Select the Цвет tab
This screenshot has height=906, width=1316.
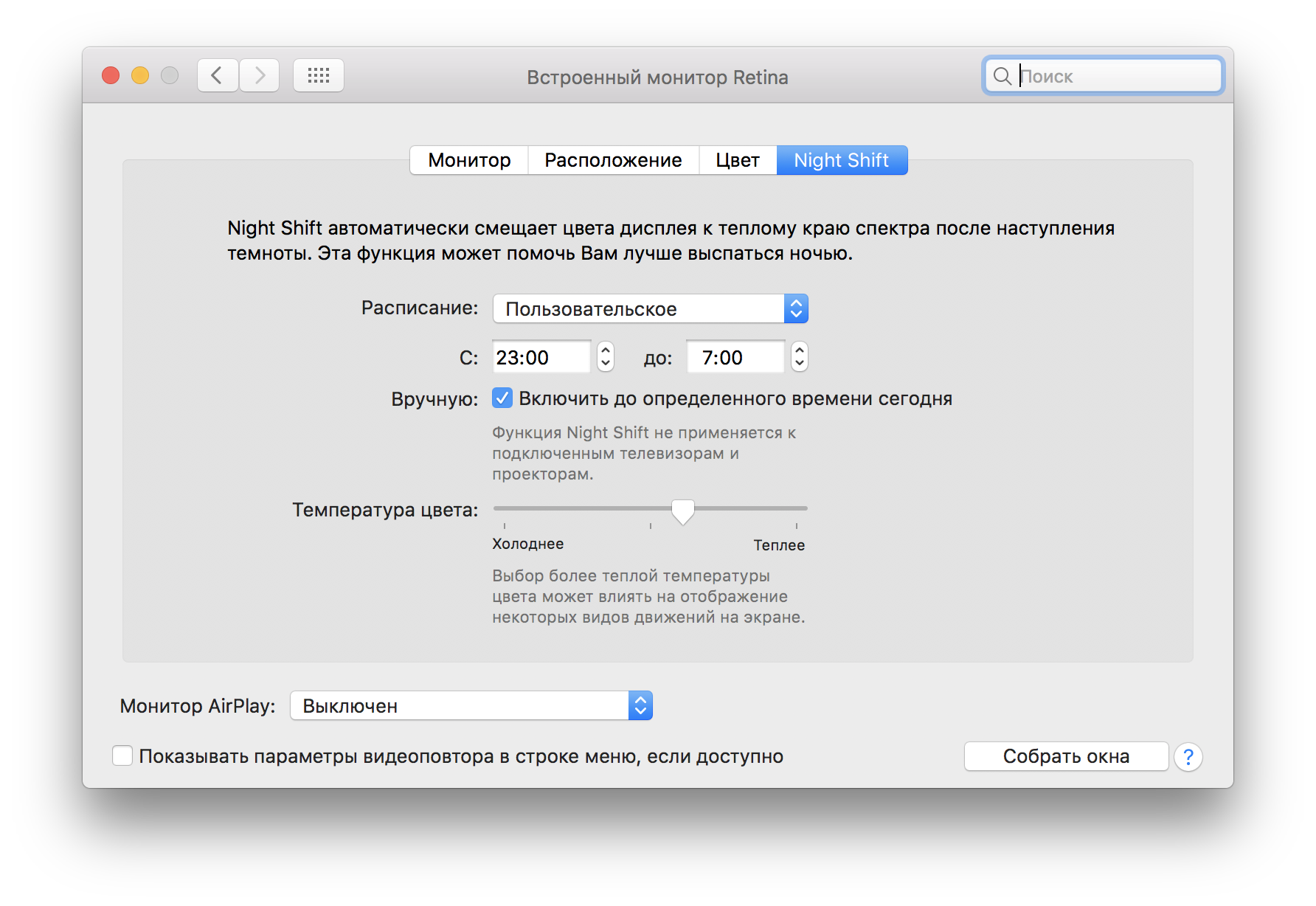(737, 160)
